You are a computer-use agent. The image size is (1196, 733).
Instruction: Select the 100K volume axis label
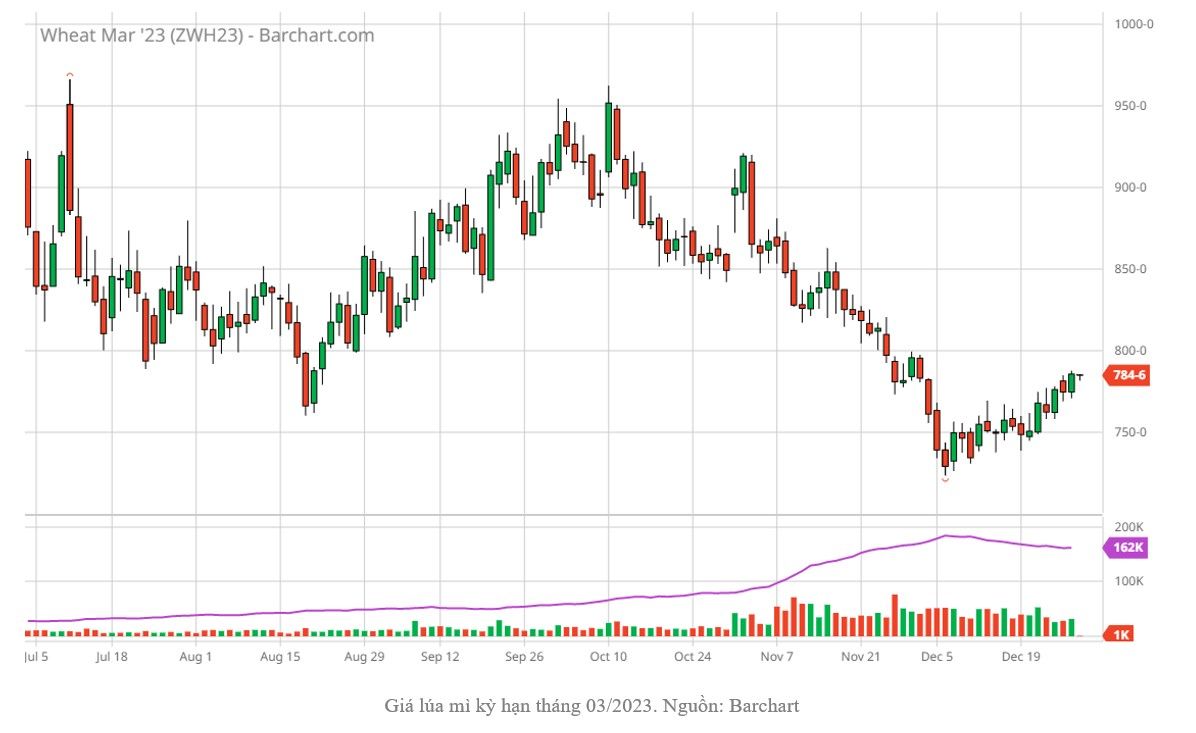(1129, 581)
